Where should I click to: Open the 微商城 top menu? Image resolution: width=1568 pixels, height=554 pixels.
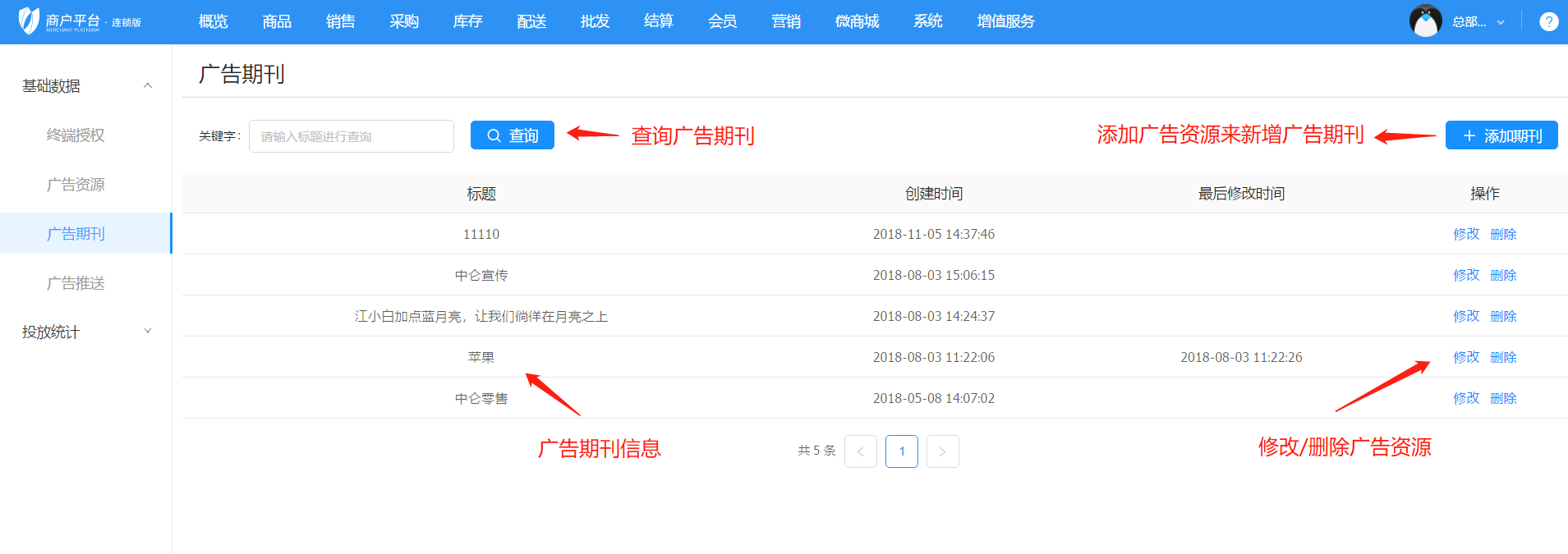857,21
